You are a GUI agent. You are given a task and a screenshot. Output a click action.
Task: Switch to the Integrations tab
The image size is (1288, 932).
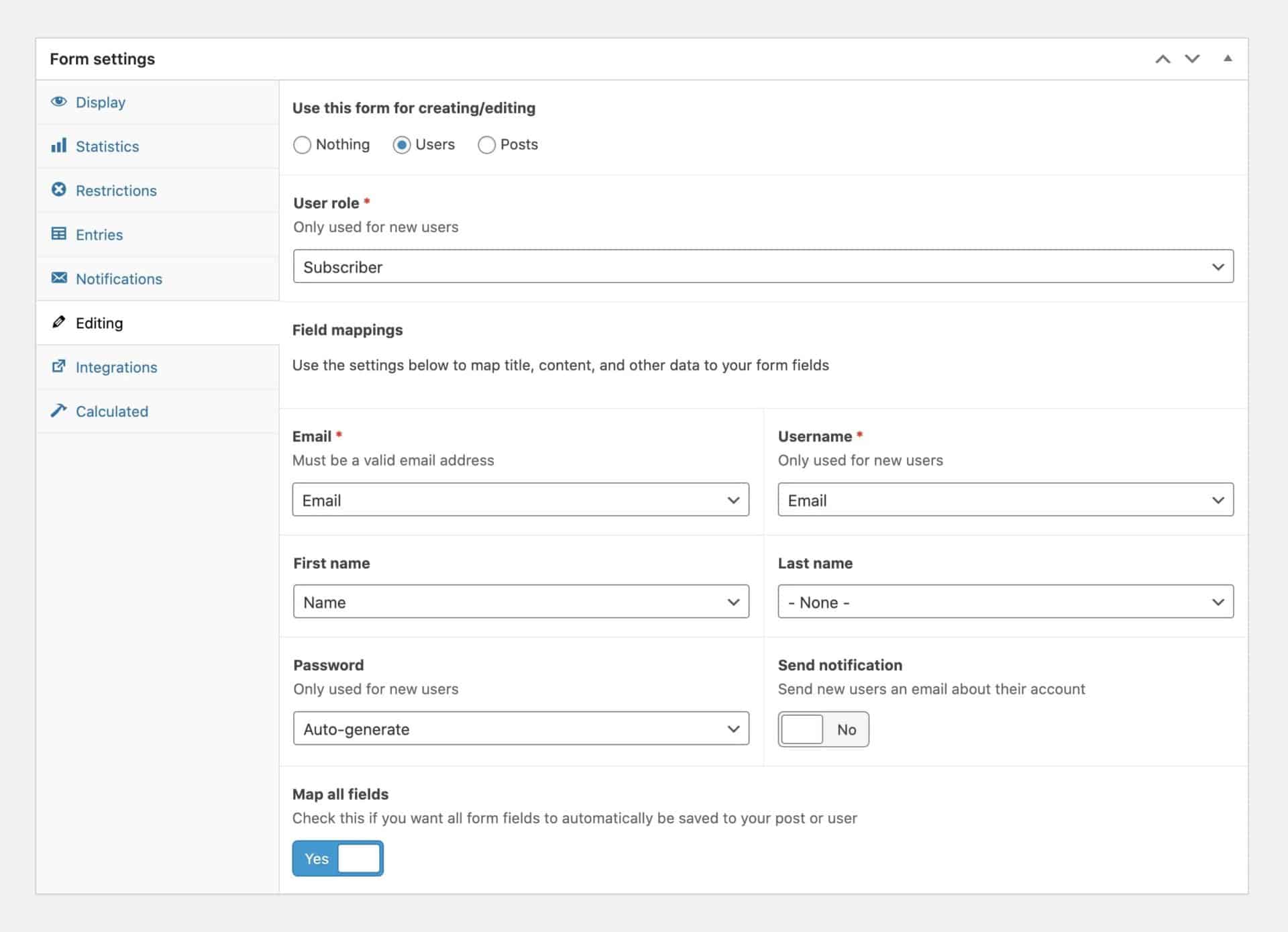tap(117, 367)
